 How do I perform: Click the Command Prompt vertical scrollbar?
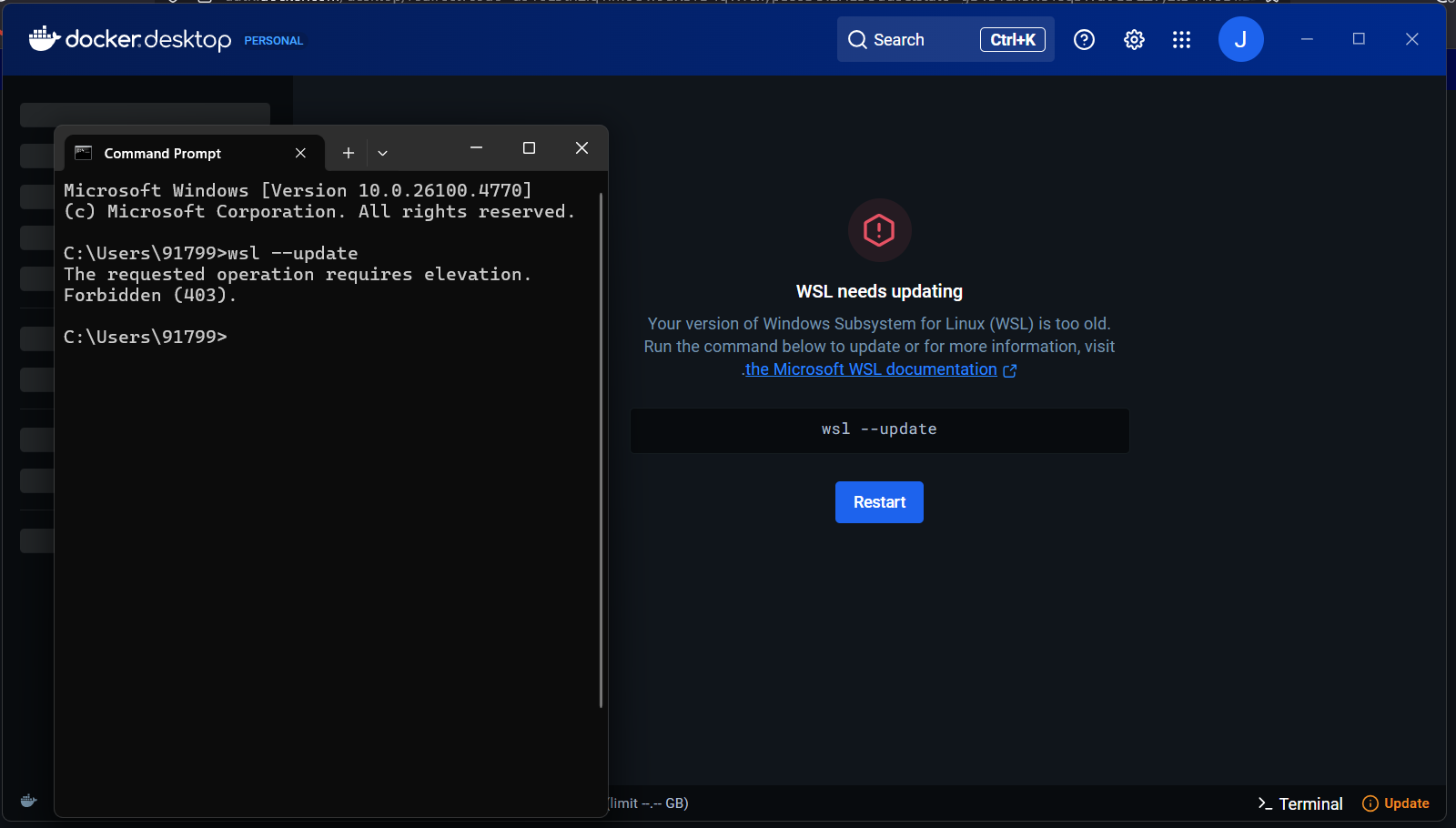[601, 450]
